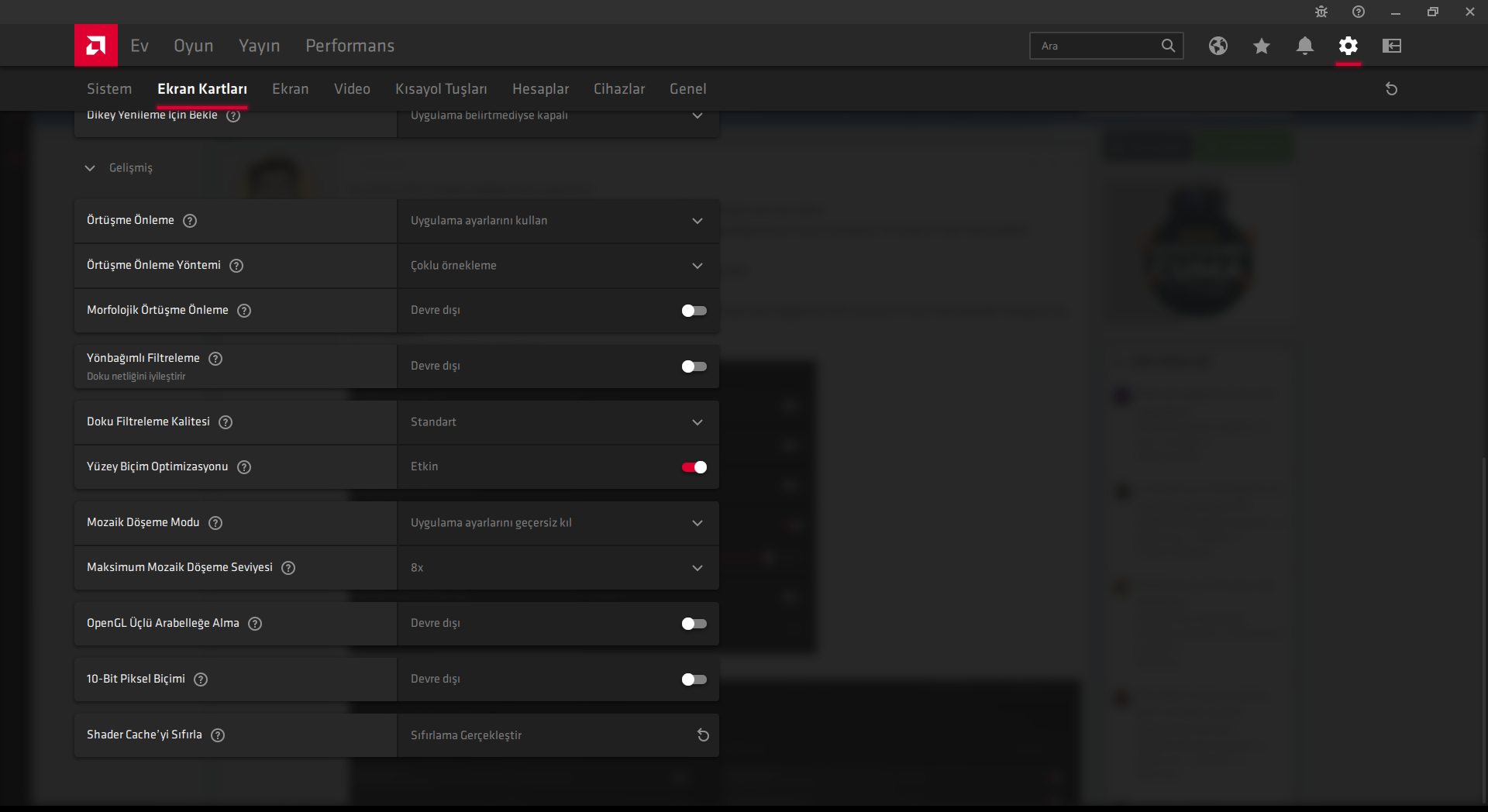Click the shader cache reset arrow icon
This screenshot has width=1488, height=812.
(703, 735)
